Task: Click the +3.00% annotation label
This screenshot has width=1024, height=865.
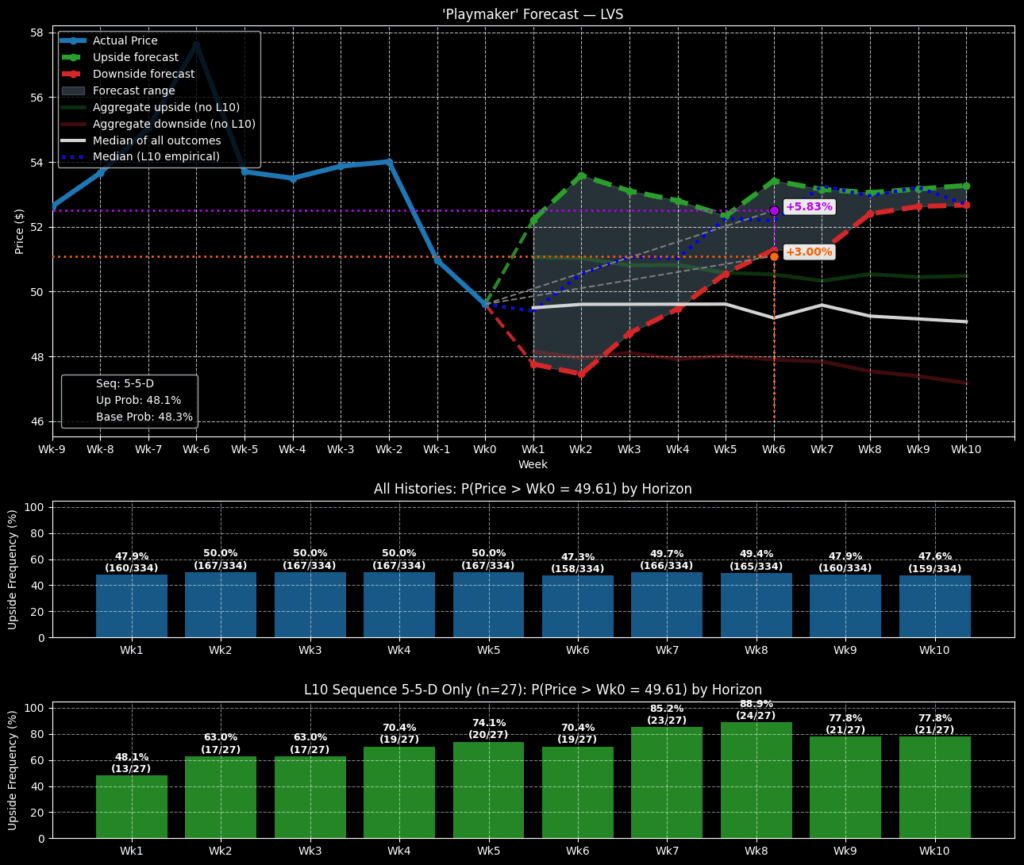Action: click(808, 252)
